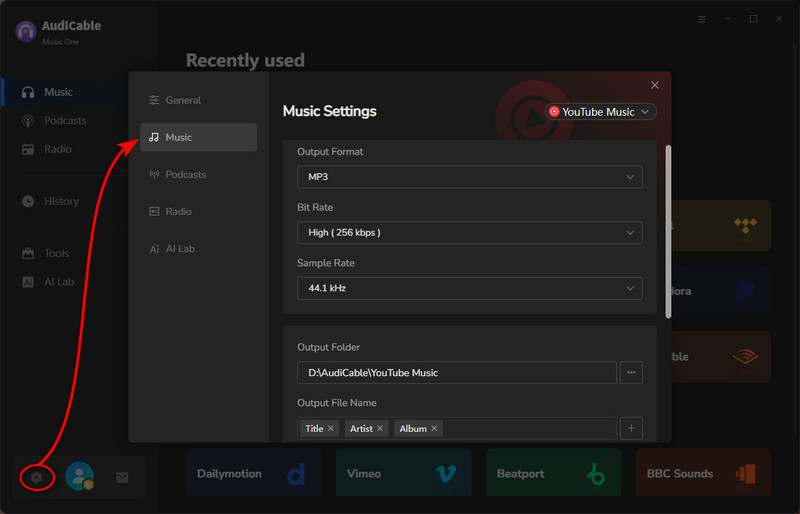Click the BBC Sounds logo icon

click(745, 474)
